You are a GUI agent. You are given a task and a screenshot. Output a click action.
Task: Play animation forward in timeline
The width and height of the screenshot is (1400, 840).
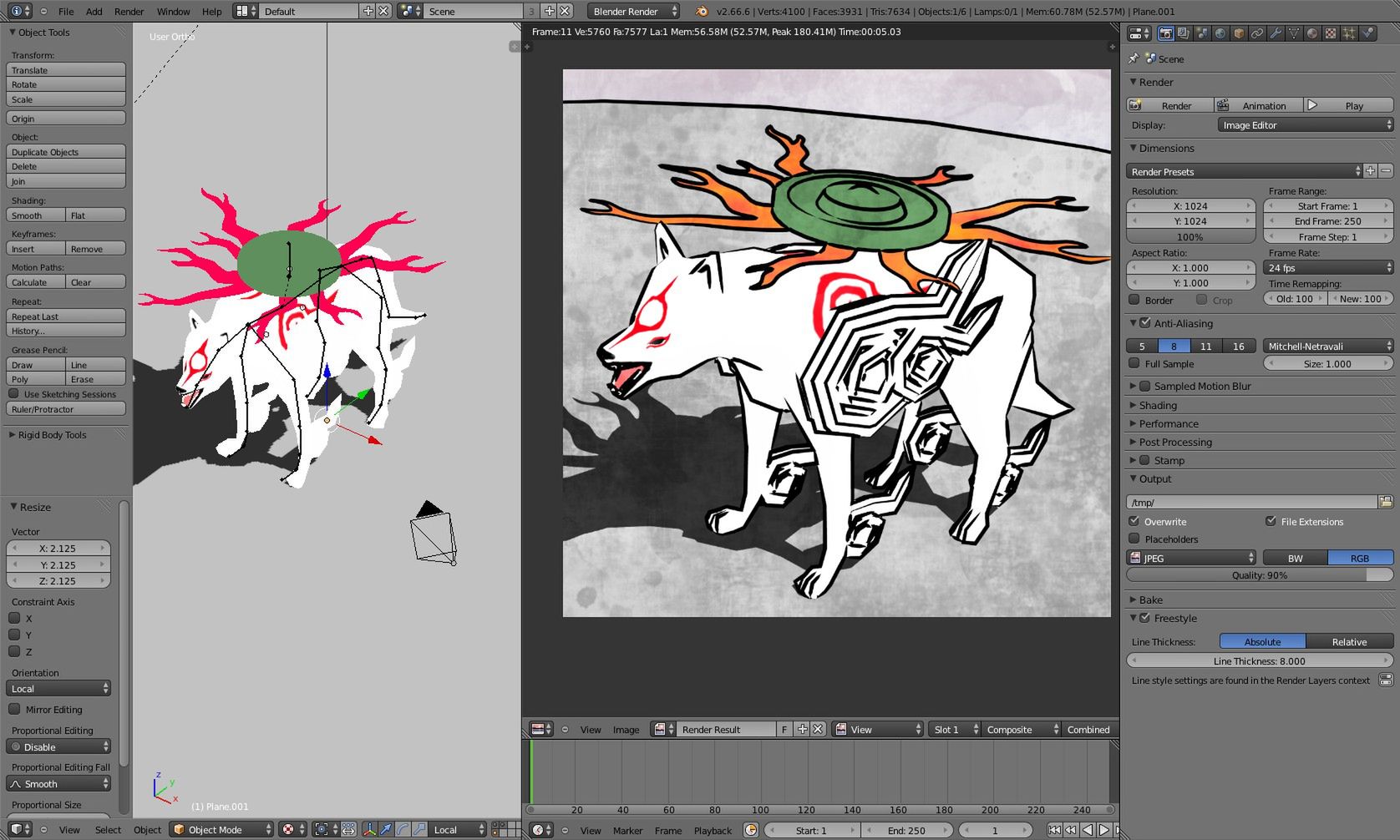[1104, 830]
